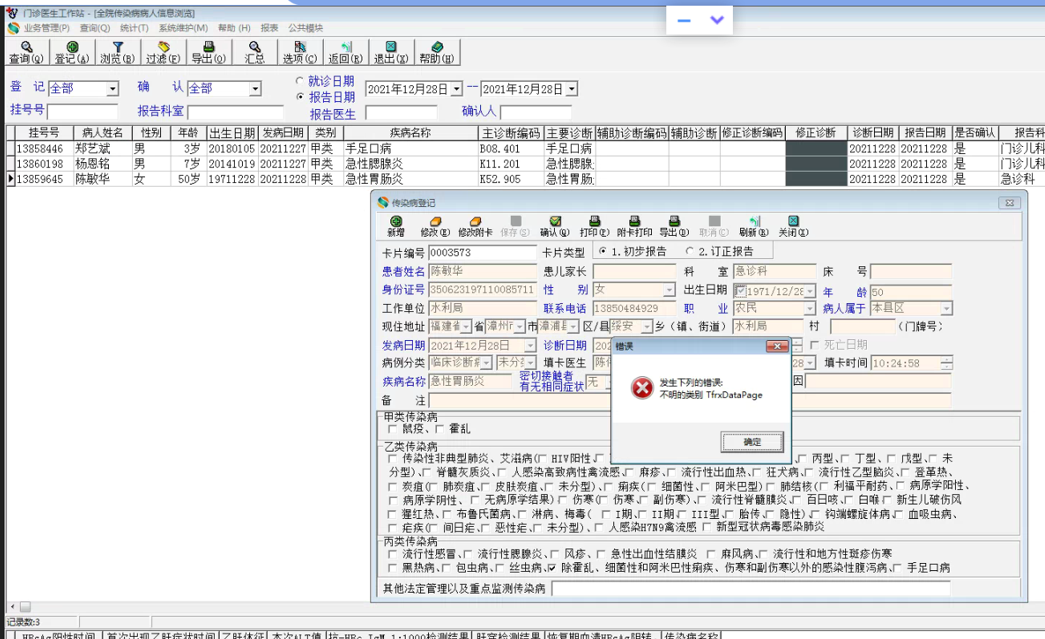Open the 确认 dropdown filter

point(255,89)
